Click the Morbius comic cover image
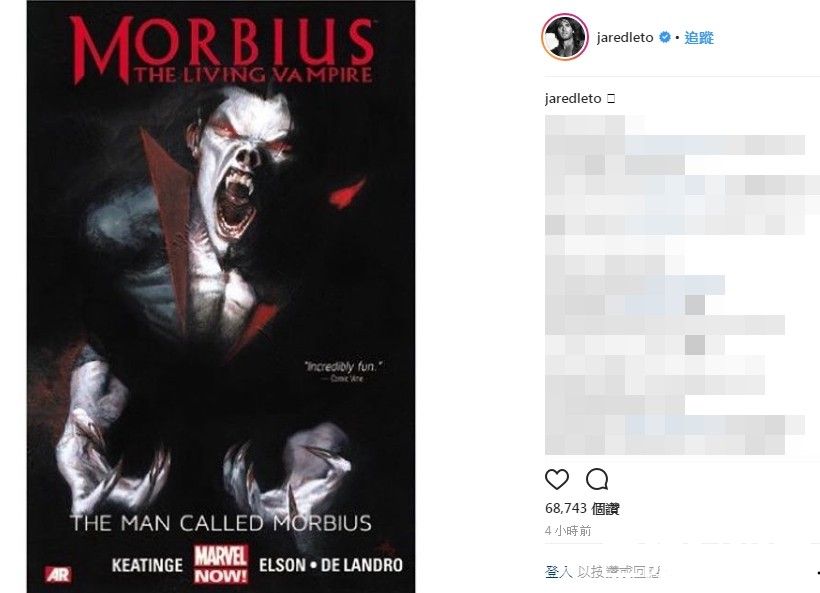The width and height of the screenshot is (820, 593). tap(221, 296)
